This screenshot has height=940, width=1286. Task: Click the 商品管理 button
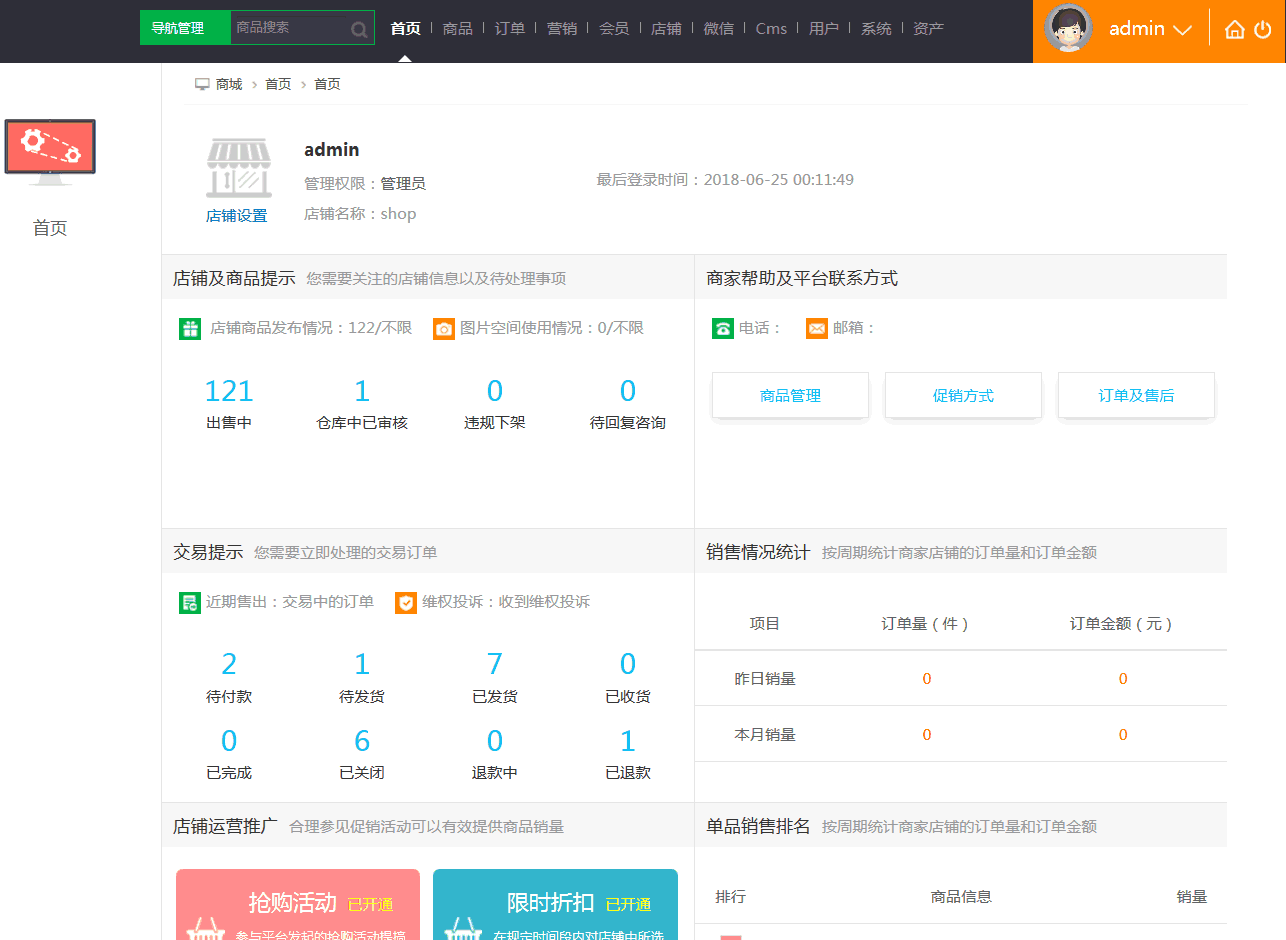point(790,396)
